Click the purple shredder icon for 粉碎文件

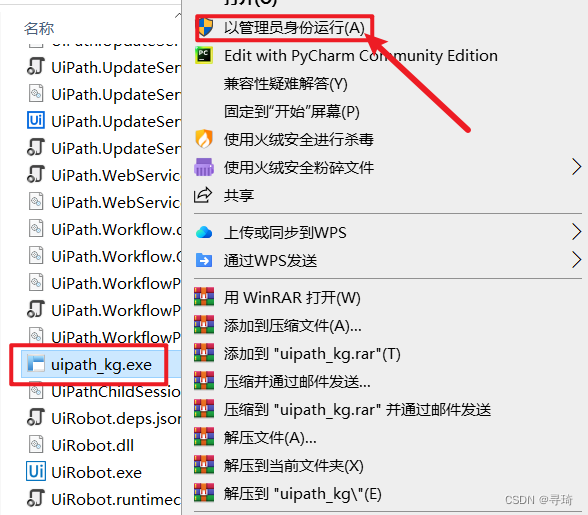point(204,167)
